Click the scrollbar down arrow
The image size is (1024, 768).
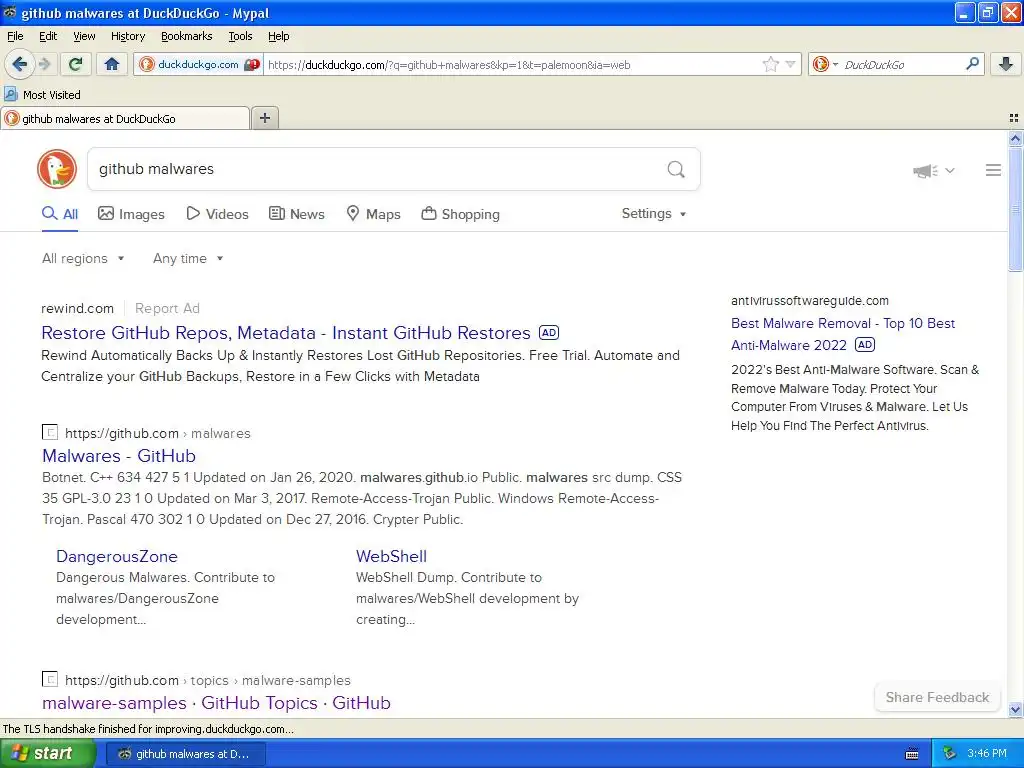pyautogui.click(x=1015, y=709)
